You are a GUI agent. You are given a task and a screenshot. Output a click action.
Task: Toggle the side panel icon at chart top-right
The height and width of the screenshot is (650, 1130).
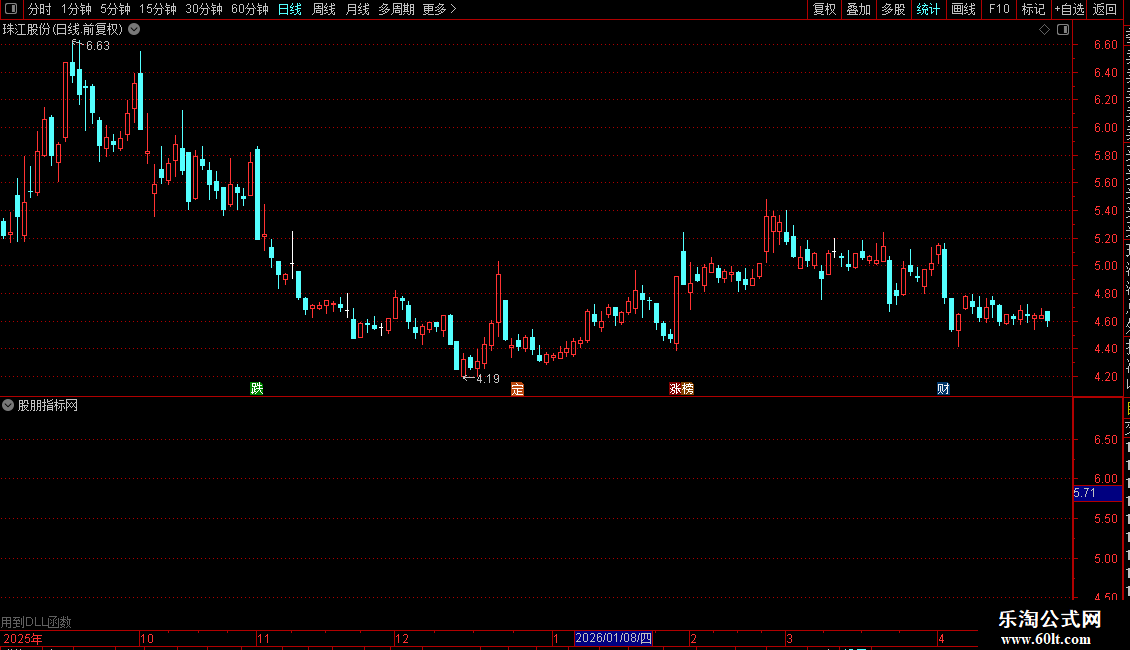1063,30
